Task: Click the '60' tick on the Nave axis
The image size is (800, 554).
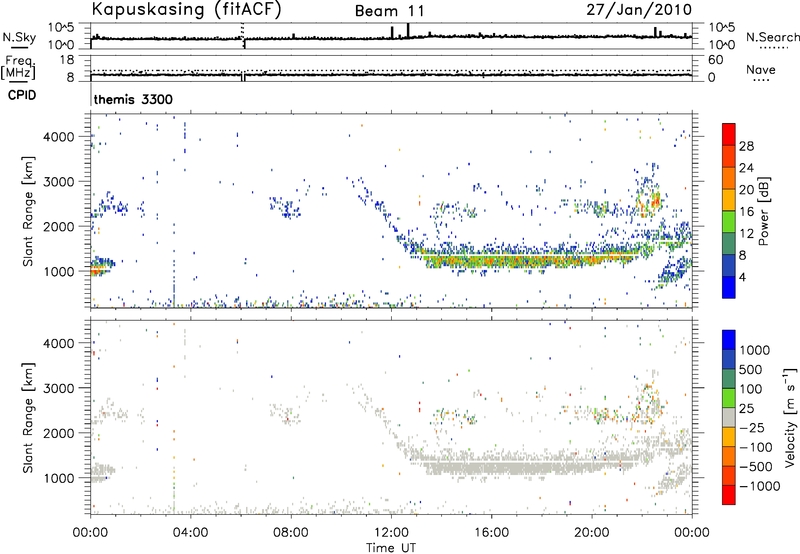Action: click(x=715, y=60)
